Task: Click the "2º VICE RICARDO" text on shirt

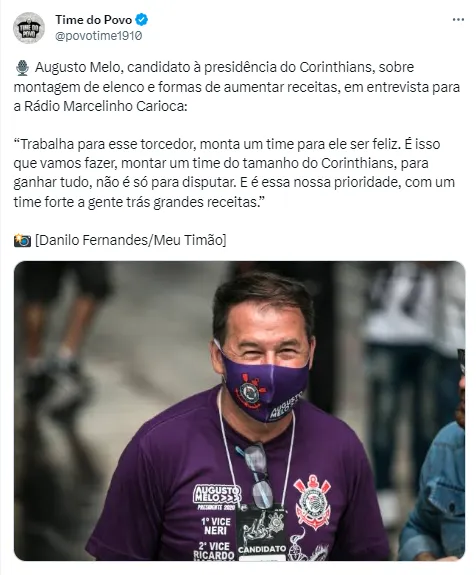Action: pyautogui.click(x=214, y=550)
